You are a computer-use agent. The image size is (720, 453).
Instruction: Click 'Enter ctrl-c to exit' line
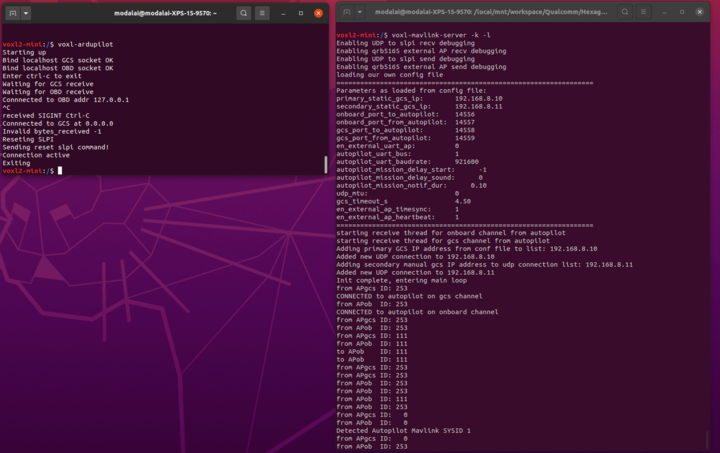tap(42, 76)
